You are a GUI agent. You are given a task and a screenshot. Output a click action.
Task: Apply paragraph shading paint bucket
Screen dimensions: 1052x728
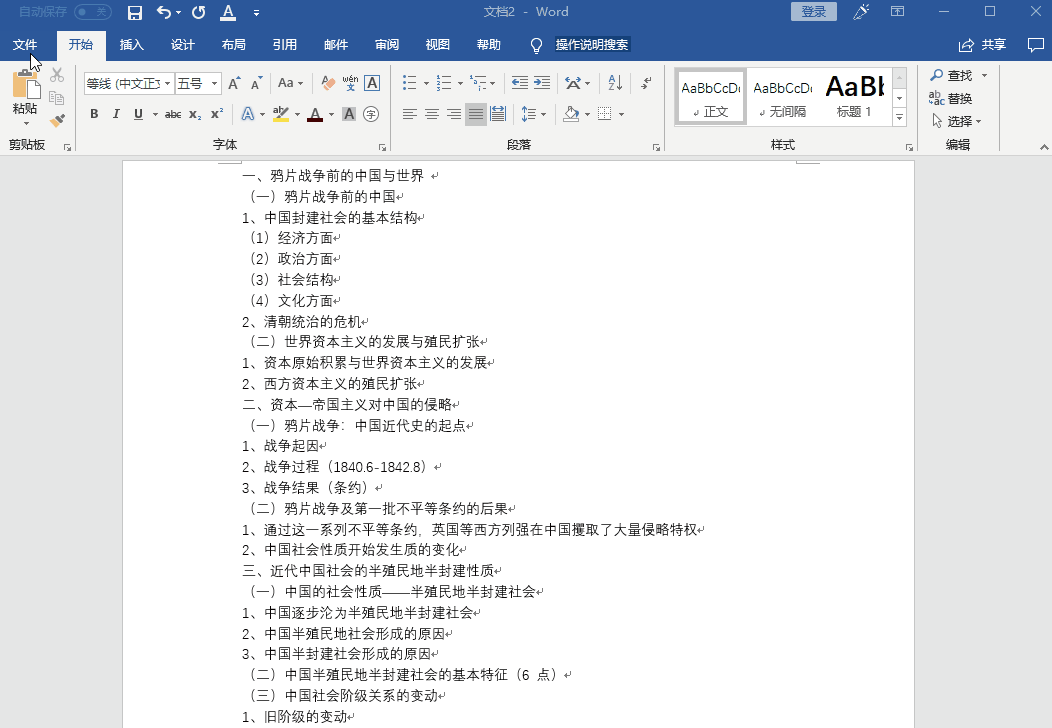pos(571,114)
